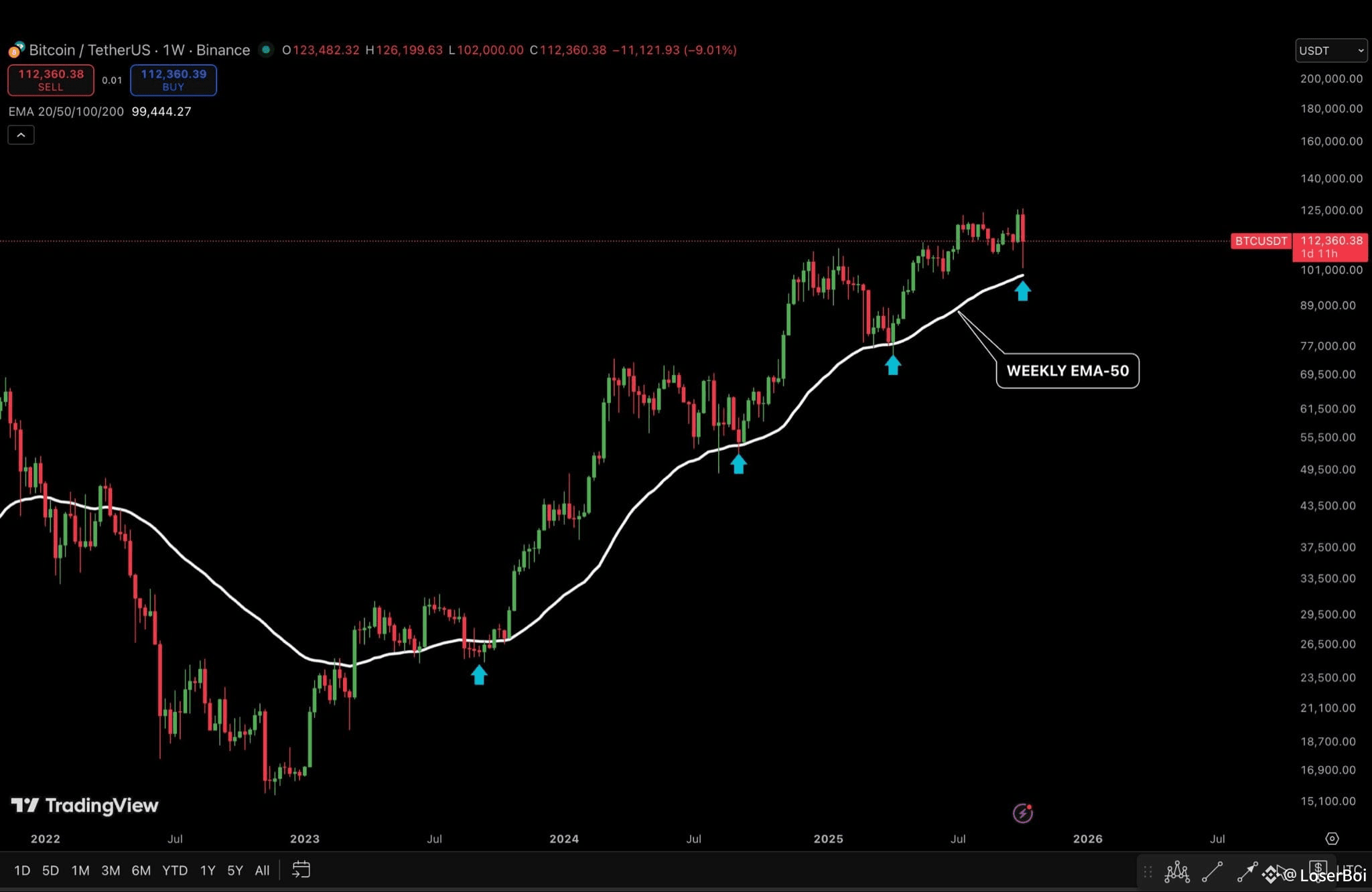Select the 5D time range
The width and height of the screenshot is (1372, 892).
coord(50,870)
